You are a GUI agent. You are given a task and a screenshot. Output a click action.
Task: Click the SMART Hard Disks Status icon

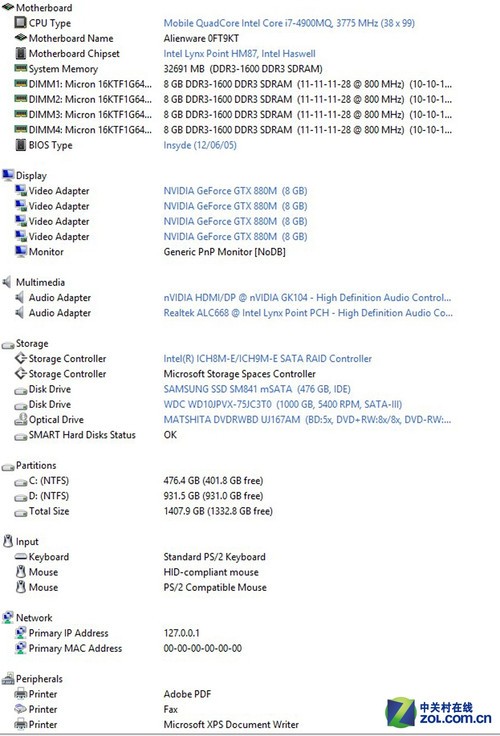coord(20,436)
